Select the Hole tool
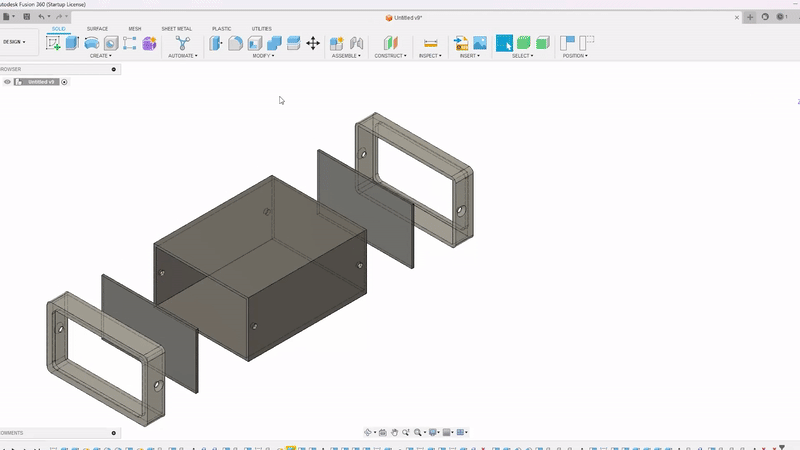This screenshot has width=800, height=450. tap(111, 43)
